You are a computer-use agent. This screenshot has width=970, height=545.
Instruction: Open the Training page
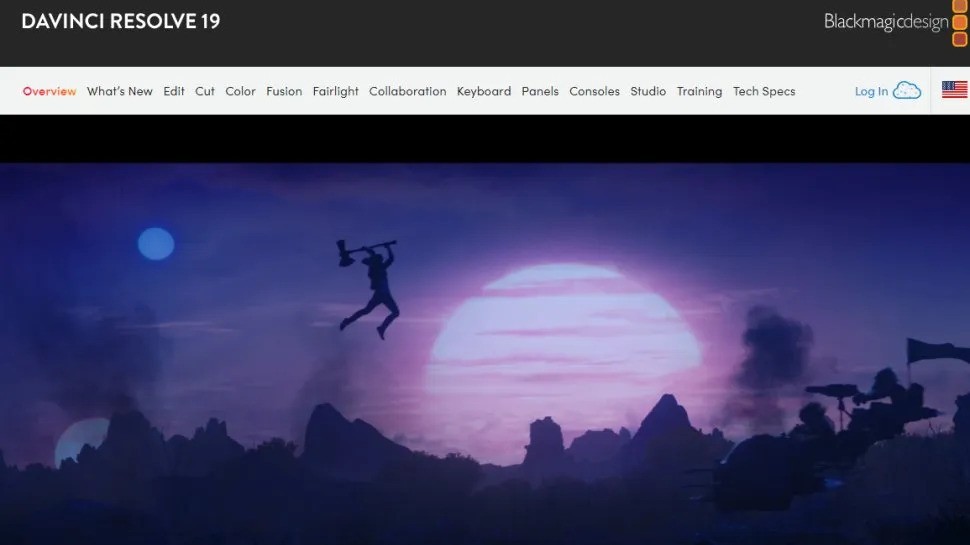[x=699, y=91]
